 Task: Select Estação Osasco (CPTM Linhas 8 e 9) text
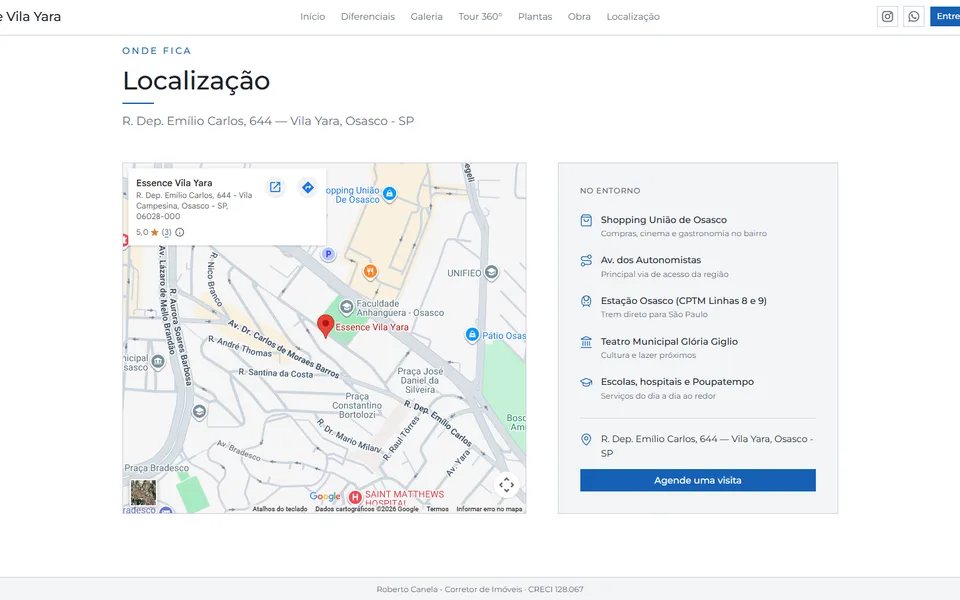point(683,301)
